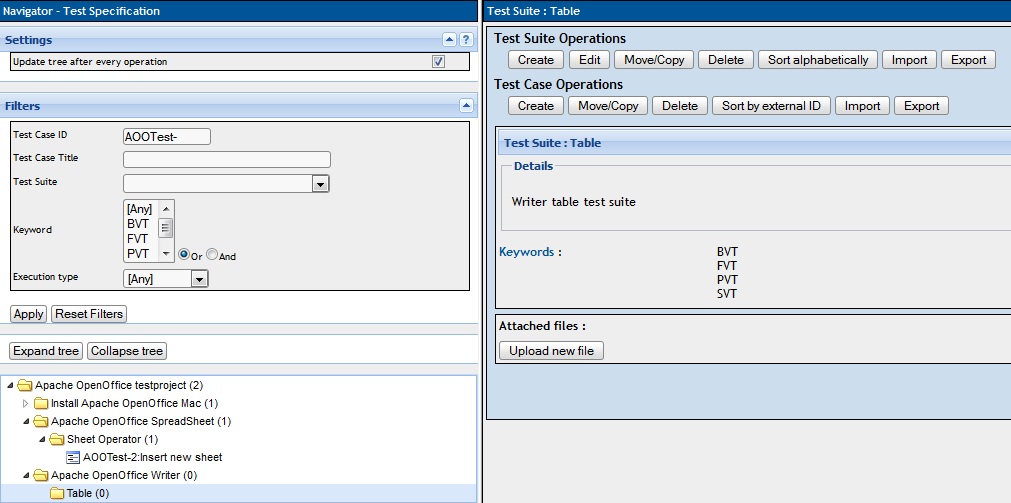The width and height of the screenshot is (1011, 503).
Task: Select [Any] in Keyword list
Action: coord(141,209)
